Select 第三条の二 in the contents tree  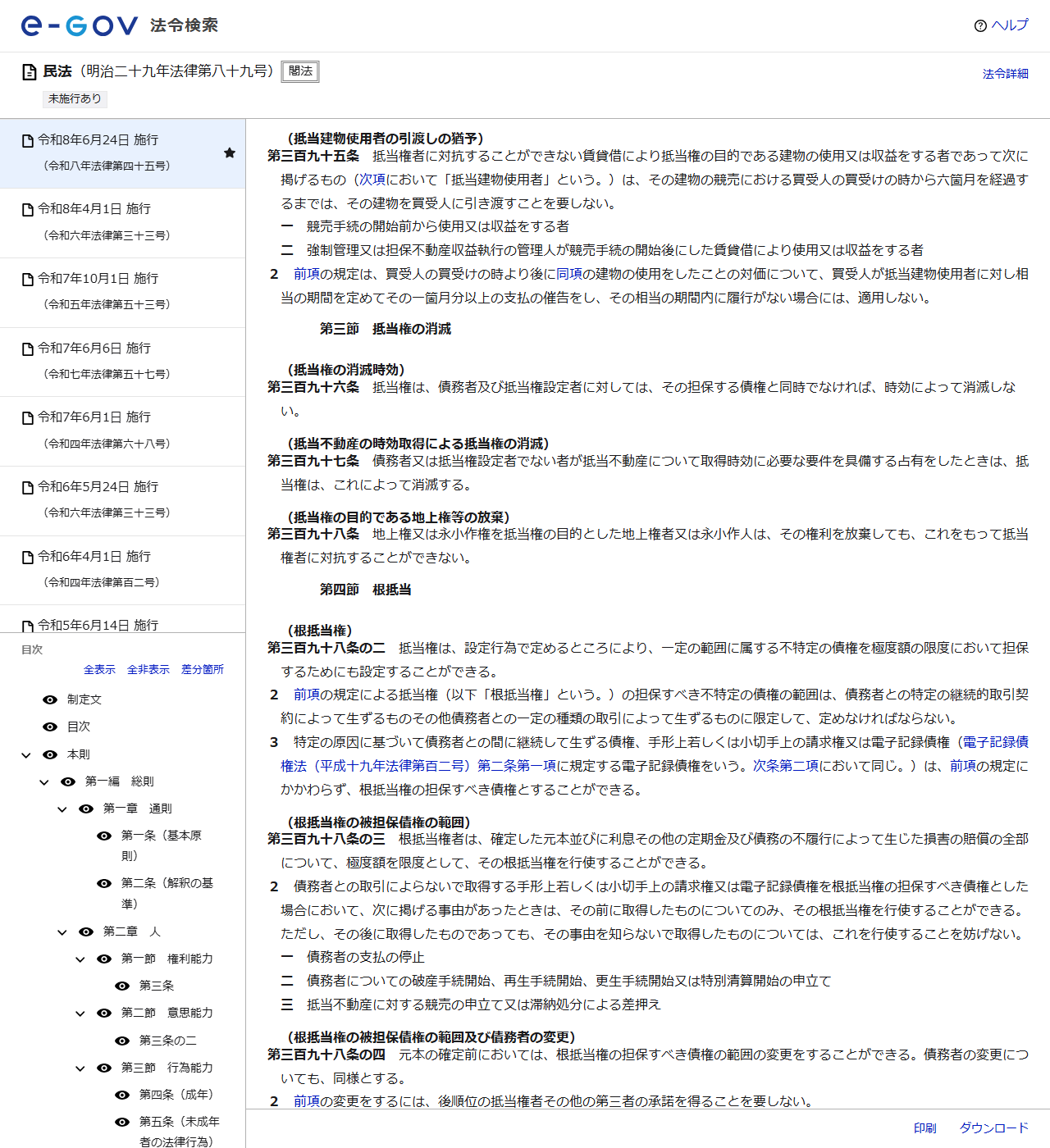[x=167, y=1041]
